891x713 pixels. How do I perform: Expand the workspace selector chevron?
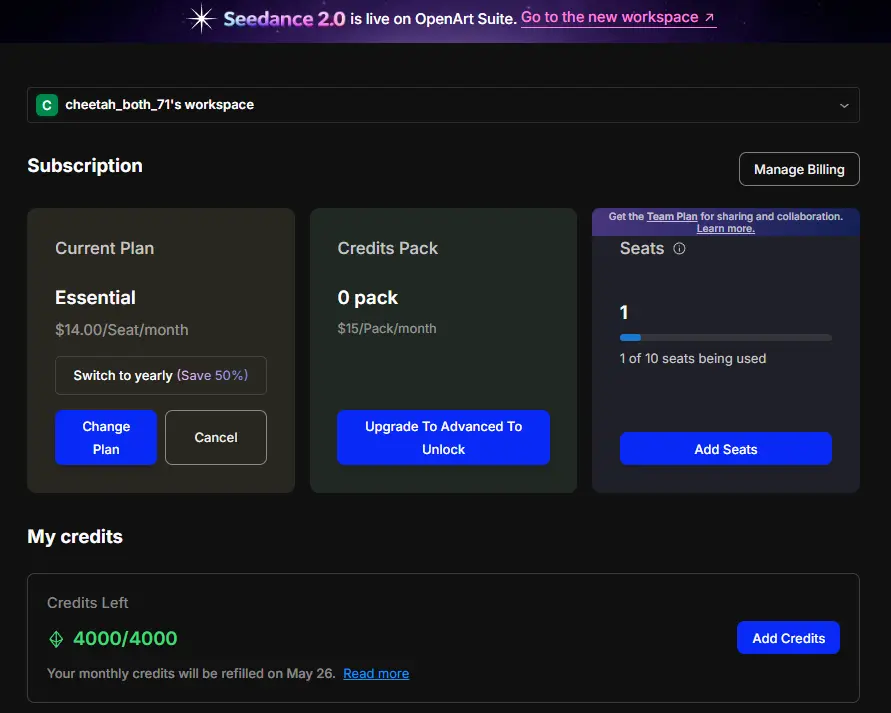pyautogui.click(x=844, y=106)
